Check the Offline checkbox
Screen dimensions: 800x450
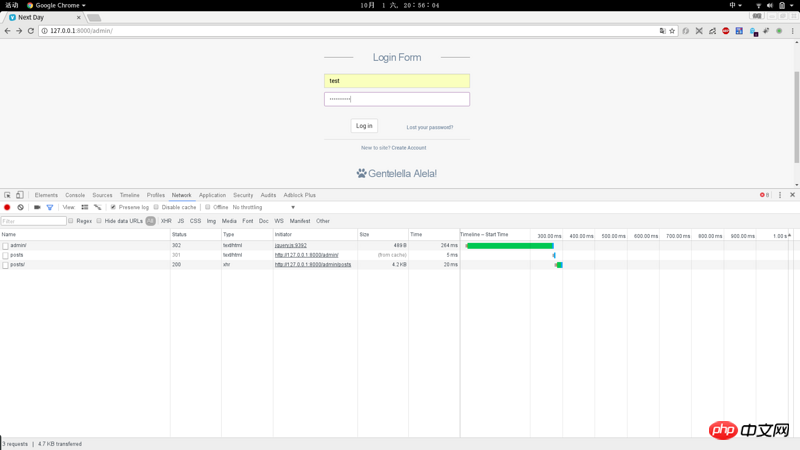pos(208,207)
